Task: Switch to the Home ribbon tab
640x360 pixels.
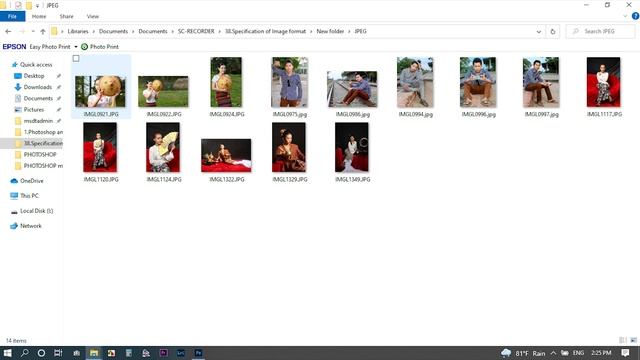Action: 39,16
